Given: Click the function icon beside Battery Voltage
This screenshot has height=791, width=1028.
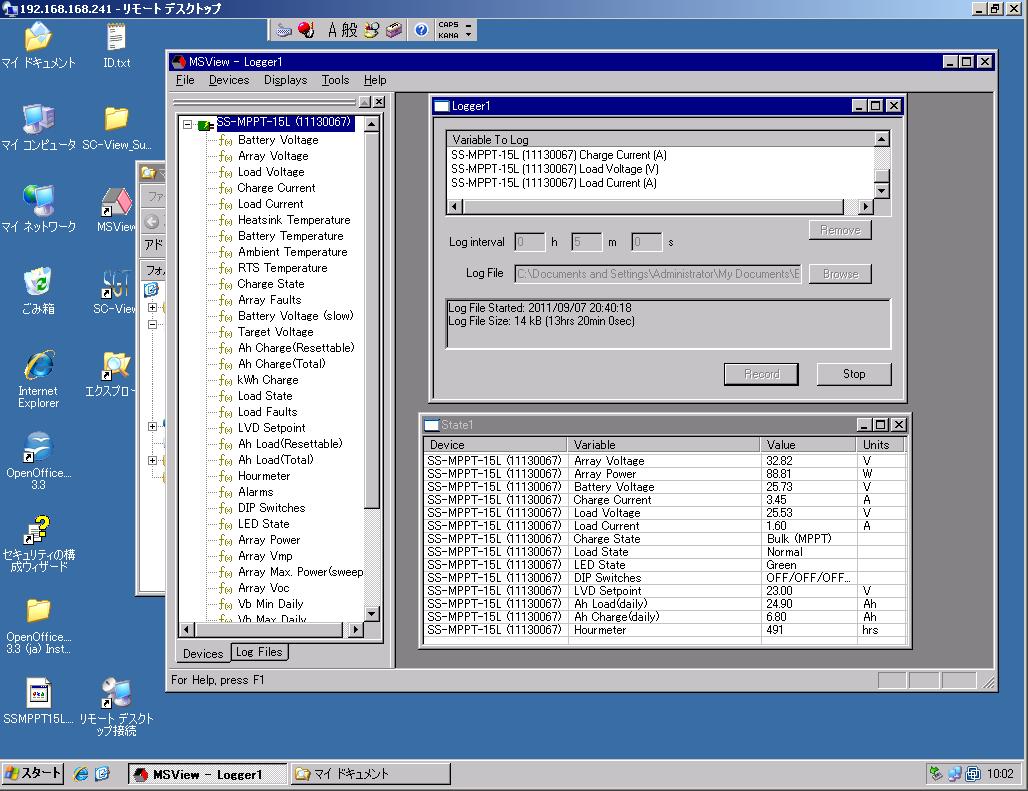Looking at the screenshot, I should click(x=225, y=140).
